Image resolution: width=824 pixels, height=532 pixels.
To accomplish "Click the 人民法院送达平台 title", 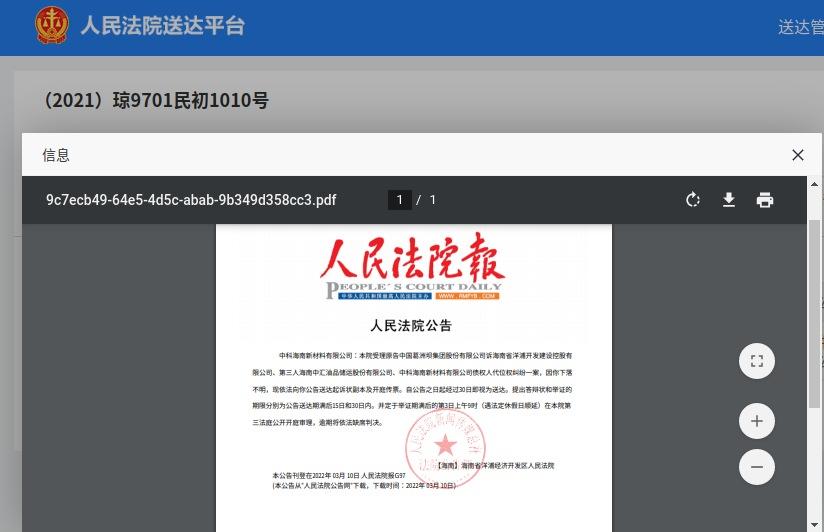I will pyautogui.click(x=162, y=26).
